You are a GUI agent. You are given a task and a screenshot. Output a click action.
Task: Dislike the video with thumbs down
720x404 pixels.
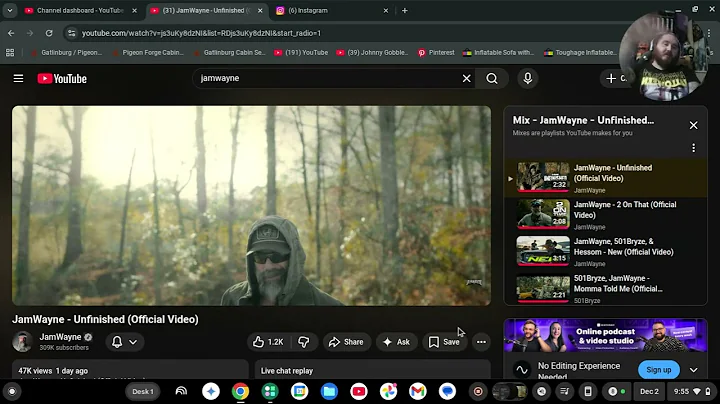point(304,342)
